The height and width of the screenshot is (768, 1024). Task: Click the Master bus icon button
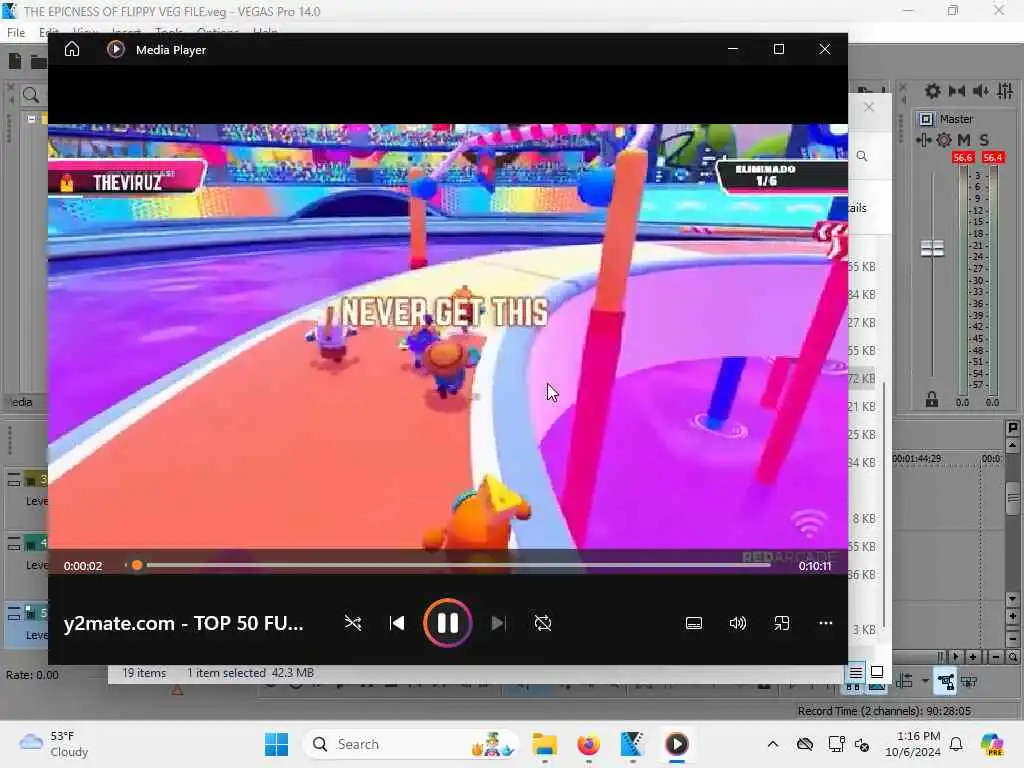[926, 119]
